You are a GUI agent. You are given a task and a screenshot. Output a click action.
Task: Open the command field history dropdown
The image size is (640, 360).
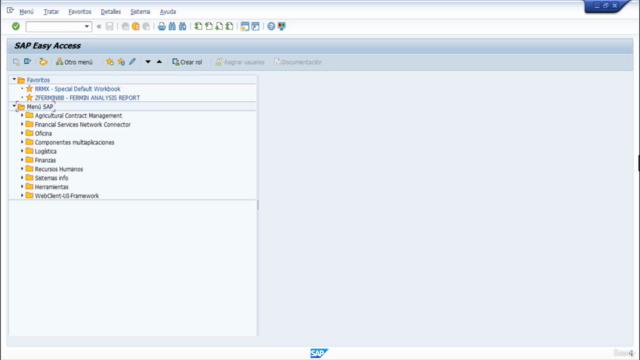pos(87,27)
